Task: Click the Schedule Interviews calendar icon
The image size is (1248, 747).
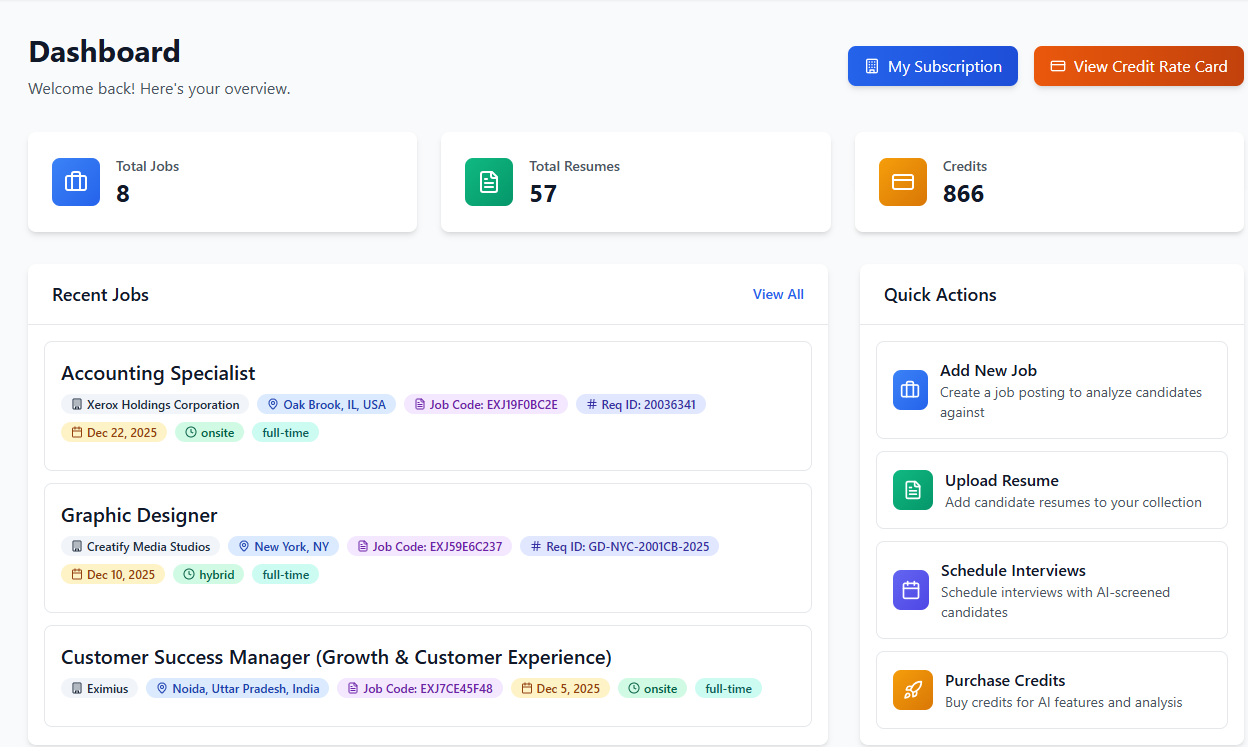Action: pos(911,590)
